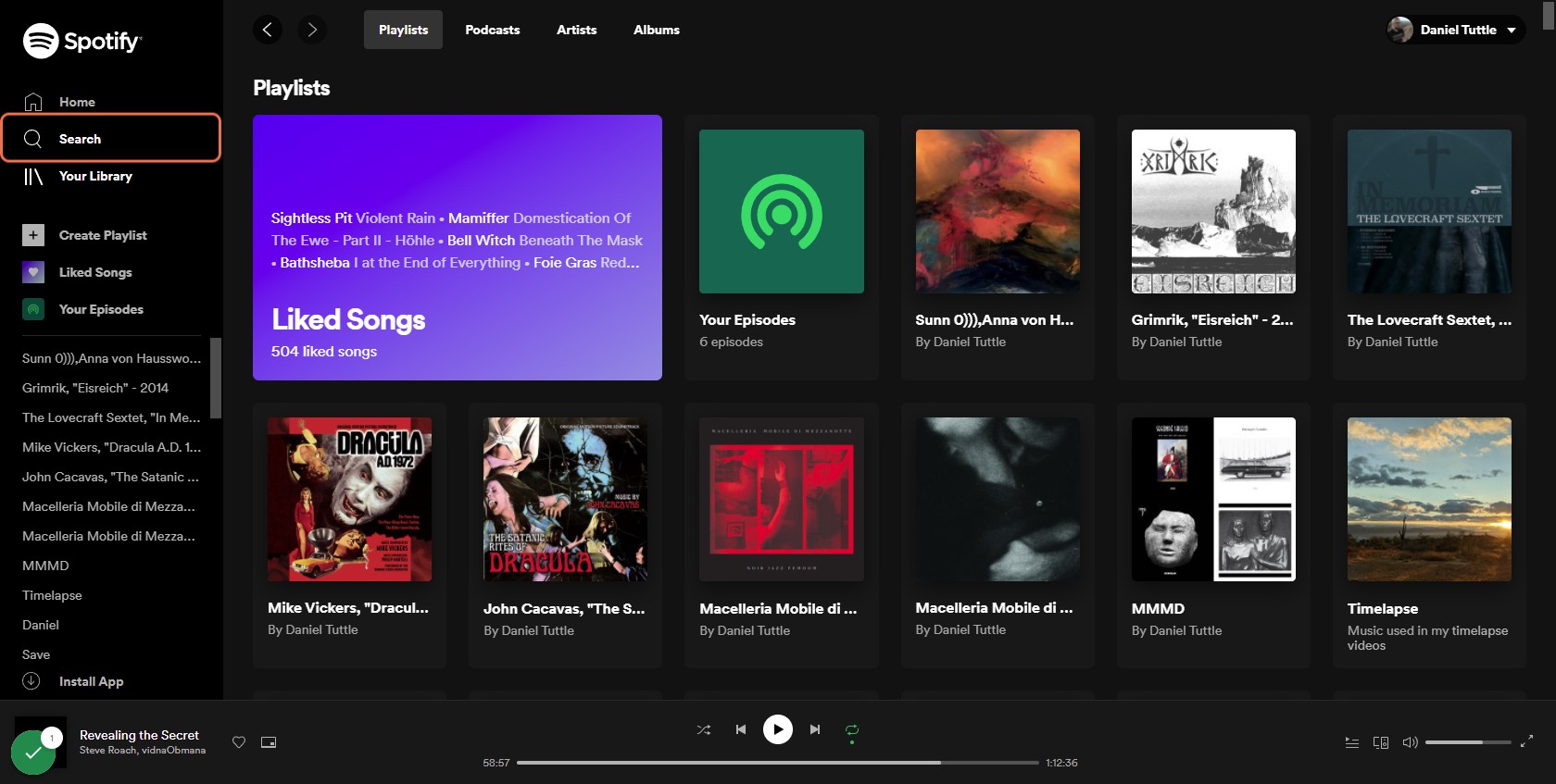
Task: Open the Grimrik Eisreich playlist cover
Action: [x=1213, y=212]
